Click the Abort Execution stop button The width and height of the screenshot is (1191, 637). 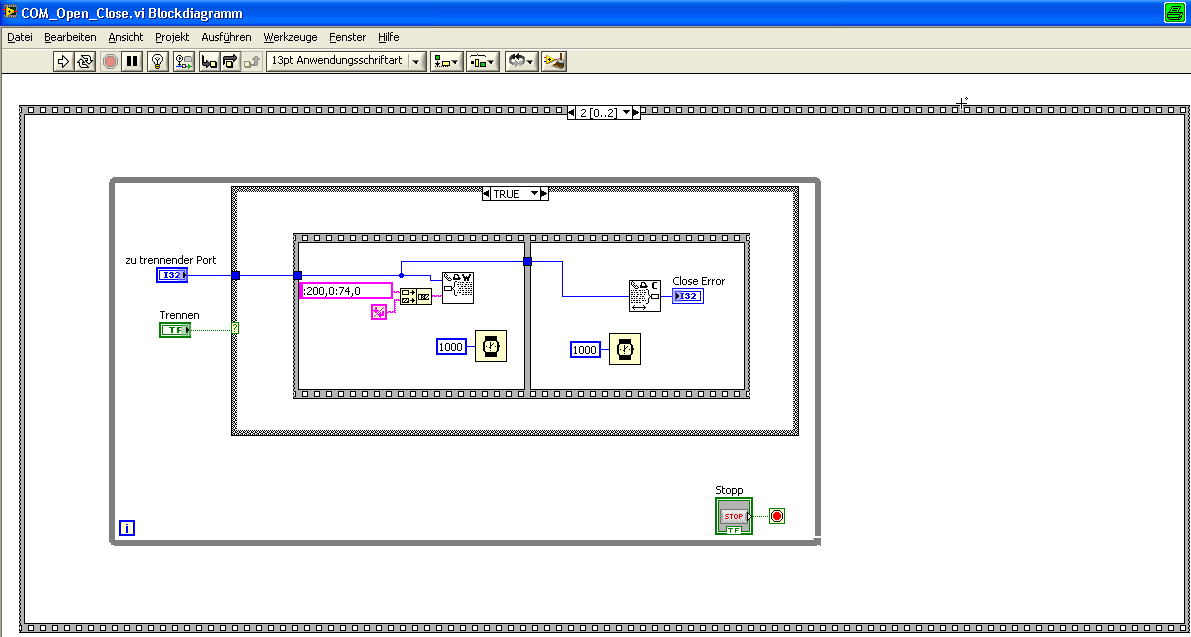pos(110,61)
